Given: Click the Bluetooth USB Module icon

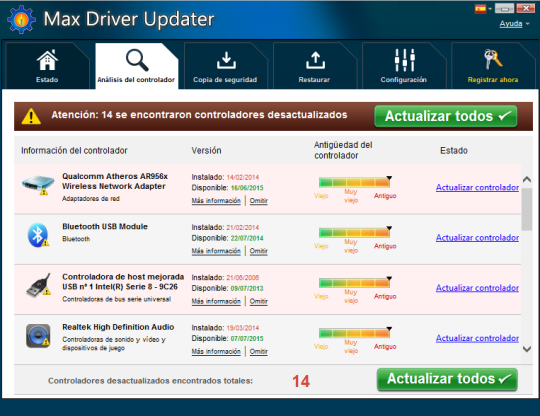Looking at the screenshot, I should (38, 235).
